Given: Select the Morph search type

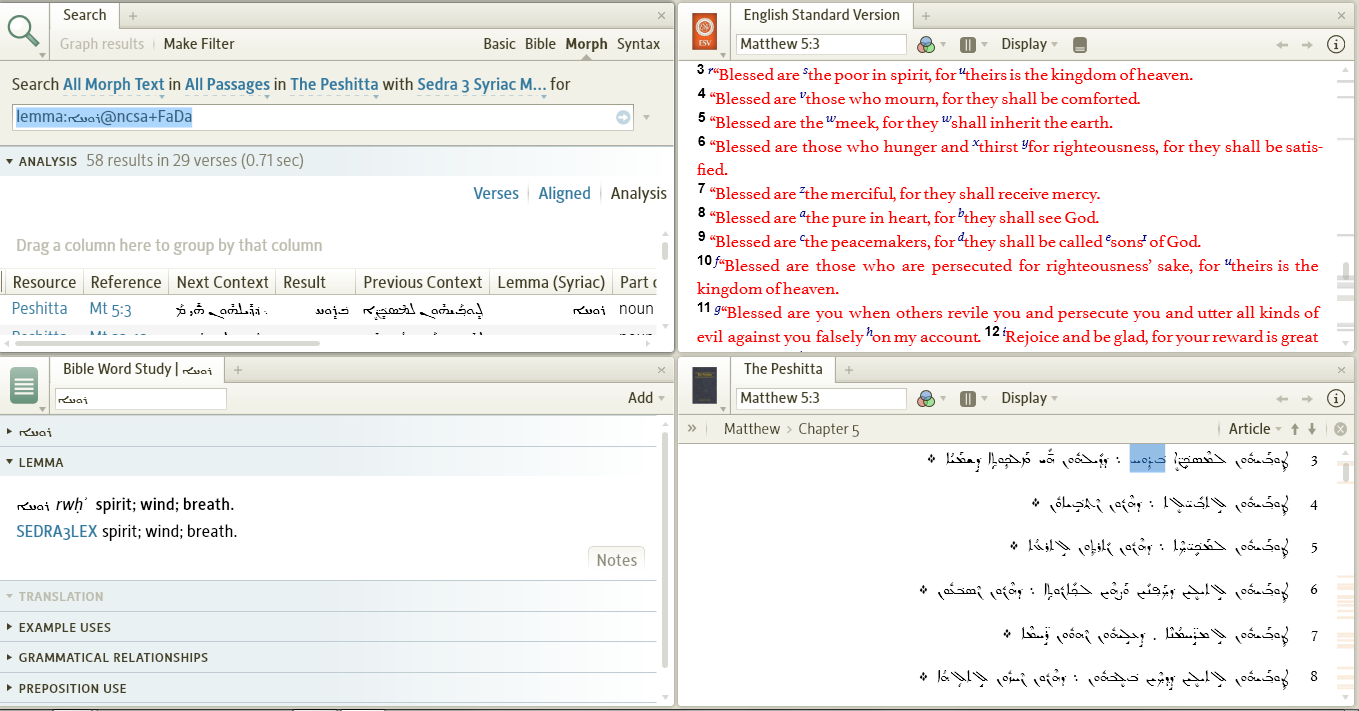Looking at the screenshot, I should pos(586,44).
